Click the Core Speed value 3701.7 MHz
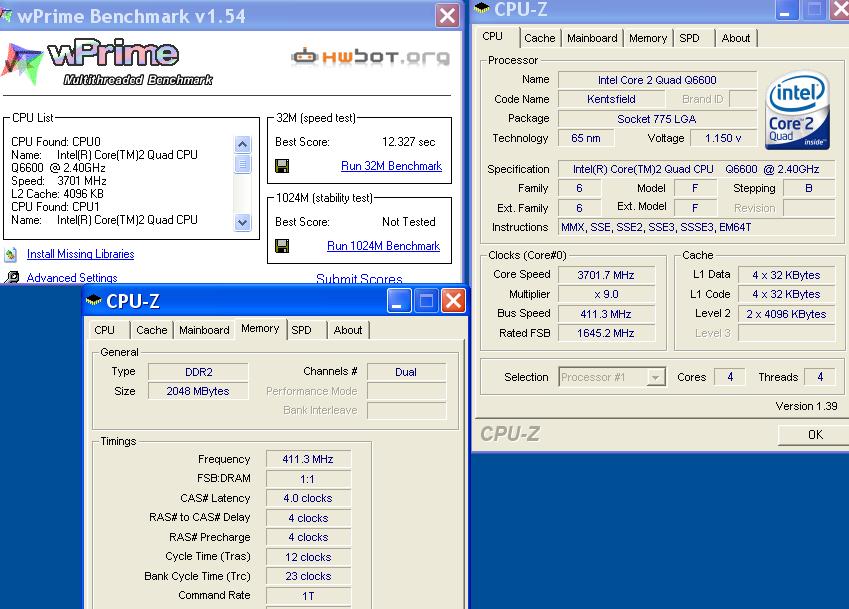The image size is (849, 609). 606,275
